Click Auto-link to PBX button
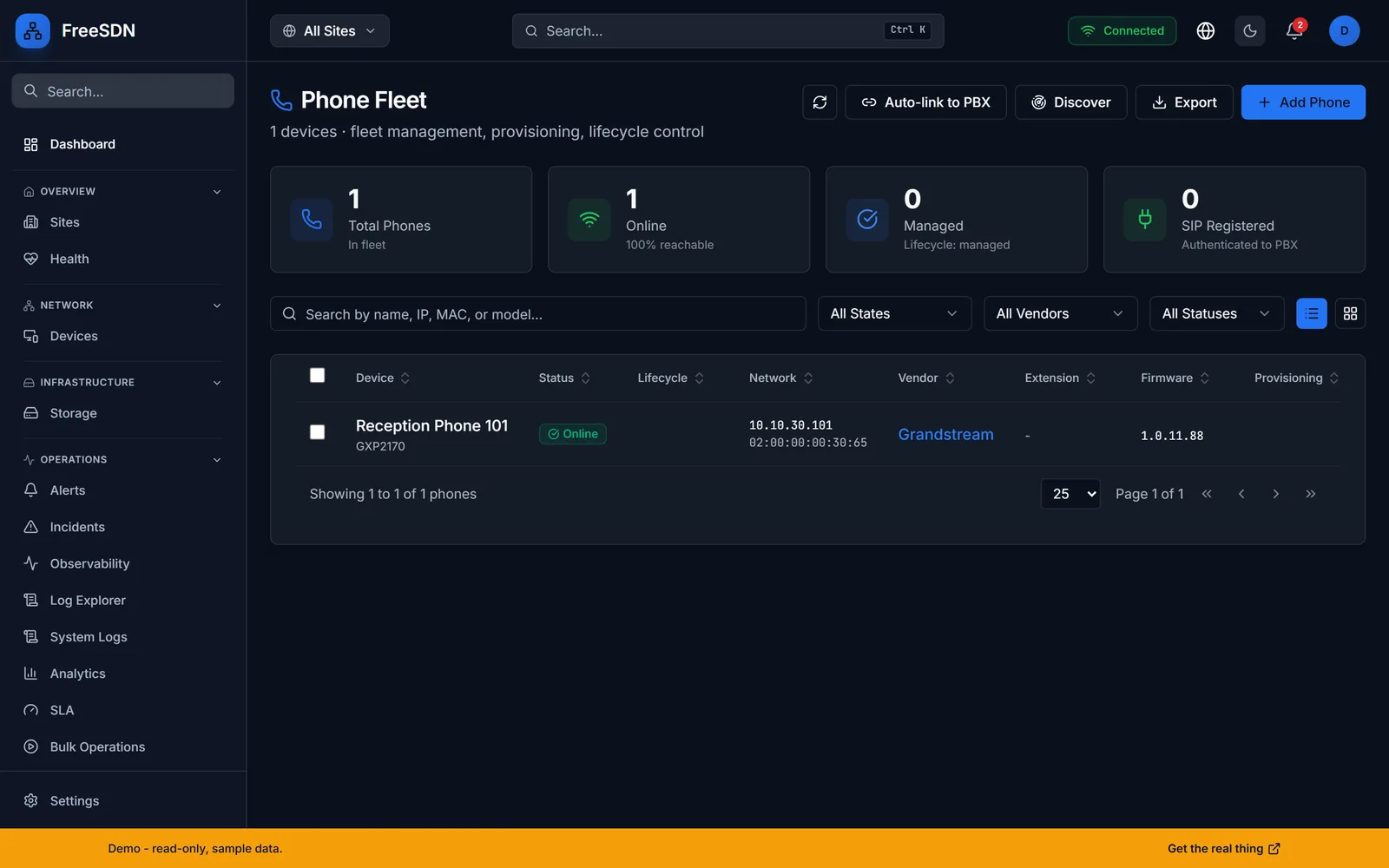The height and width of the screenshot is (868, 1389). (x=925, y=102)
